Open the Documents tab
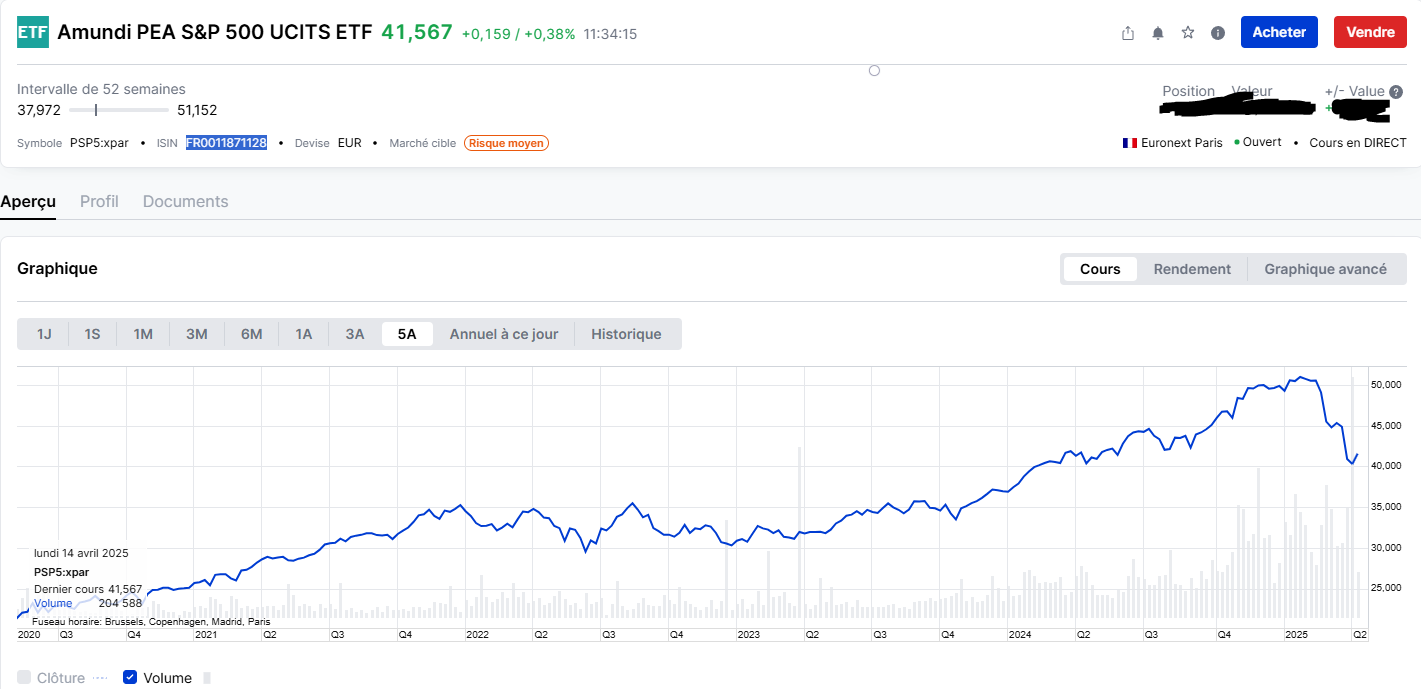This screenshot has height=689, width=1421. point(185,201)
